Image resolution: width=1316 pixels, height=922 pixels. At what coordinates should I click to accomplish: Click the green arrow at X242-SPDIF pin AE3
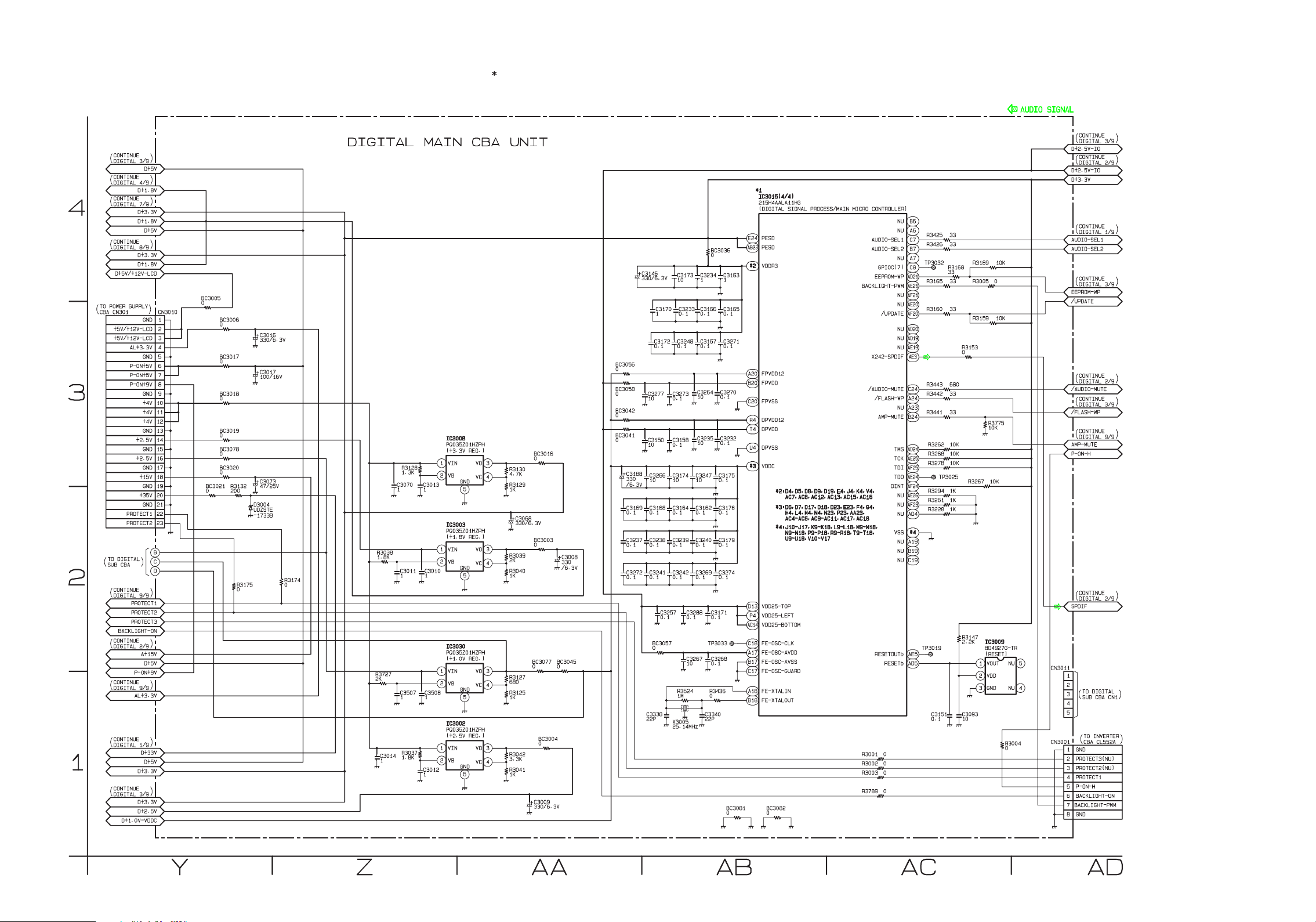[926, 357]
